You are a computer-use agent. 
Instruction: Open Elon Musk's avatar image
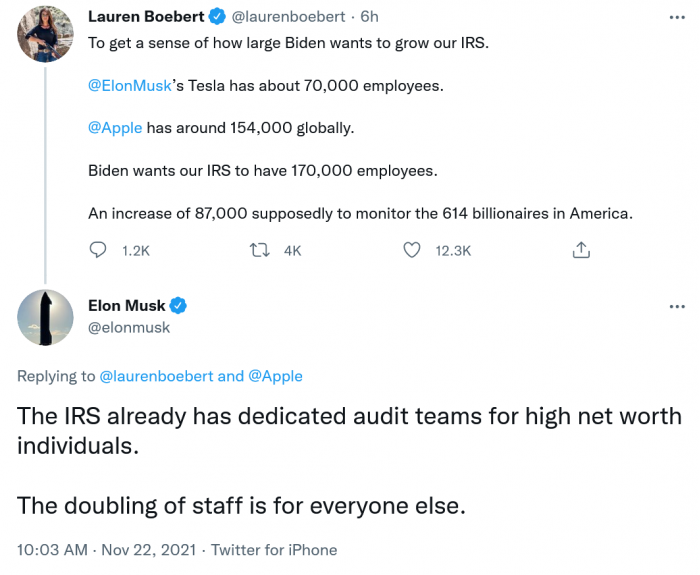tap(45, 316)
